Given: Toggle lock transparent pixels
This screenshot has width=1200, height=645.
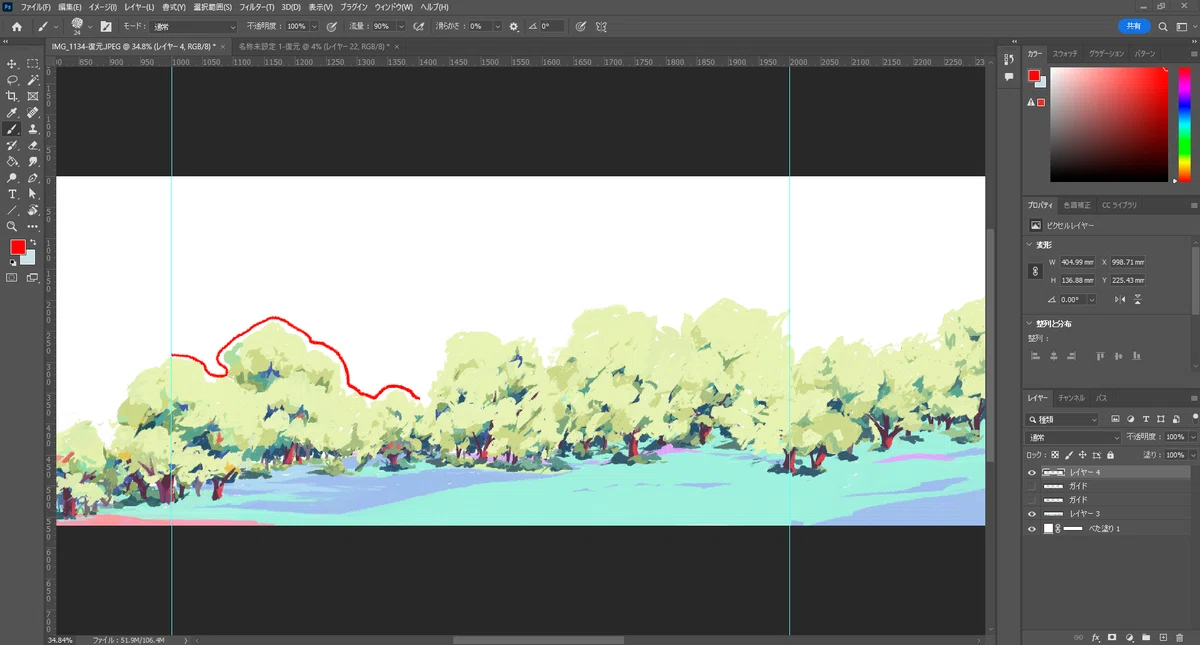Looking at the screenshot, I should pos(1055,455).
